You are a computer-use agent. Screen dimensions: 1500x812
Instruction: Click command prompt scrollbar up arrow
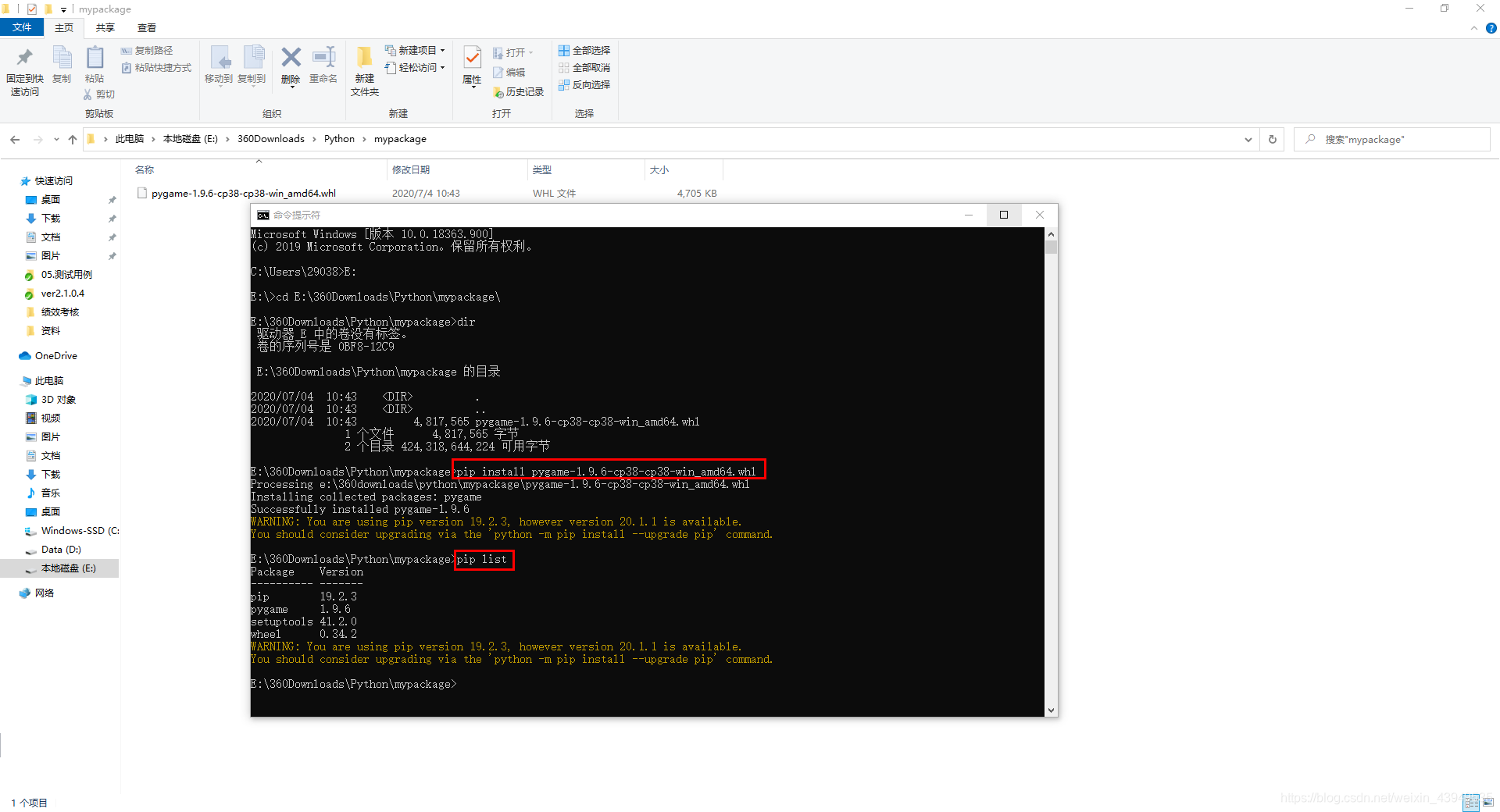(1052, 234)
